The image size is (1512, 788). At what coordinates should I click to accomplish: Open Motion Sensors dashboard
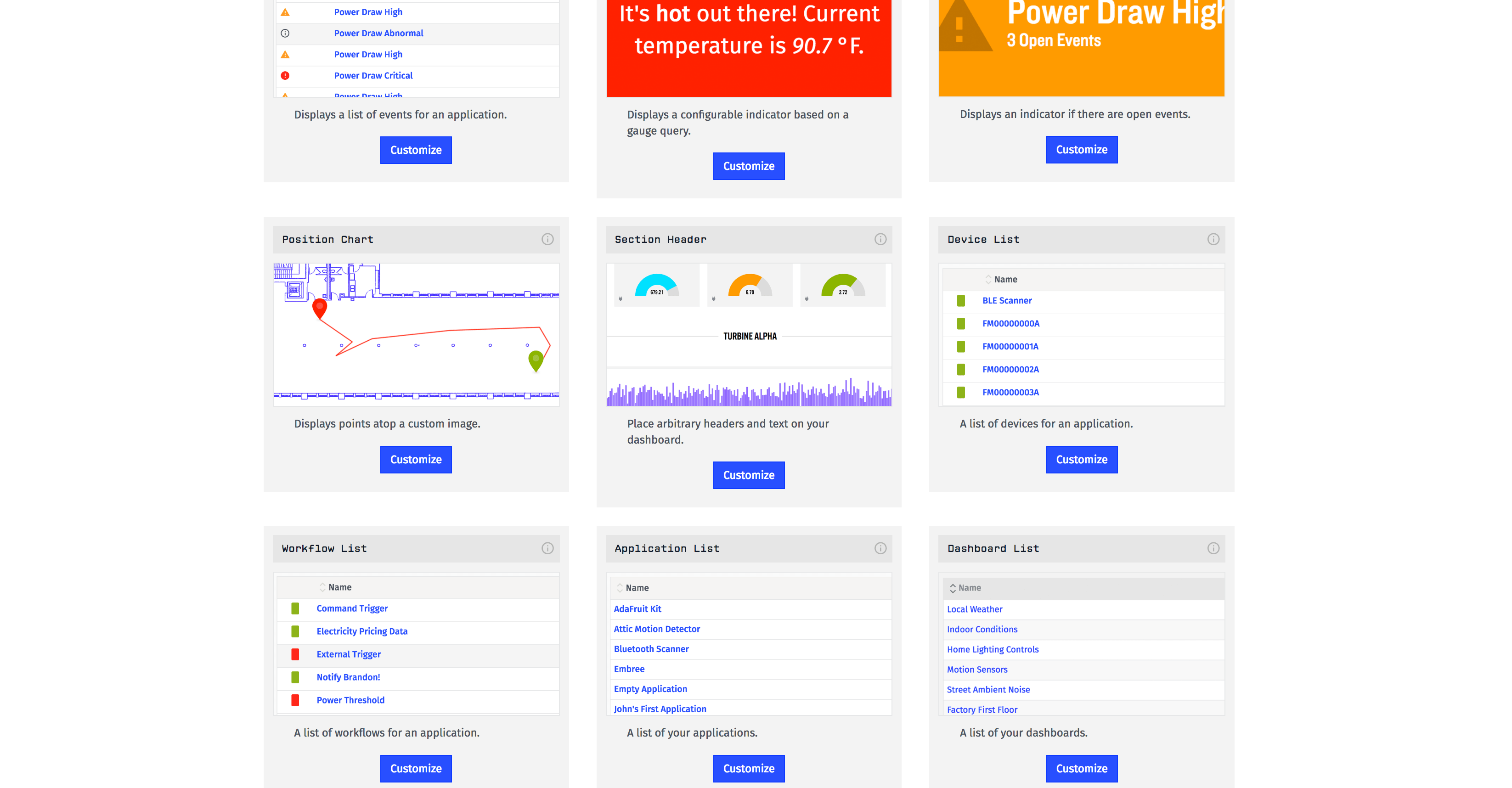977,670
